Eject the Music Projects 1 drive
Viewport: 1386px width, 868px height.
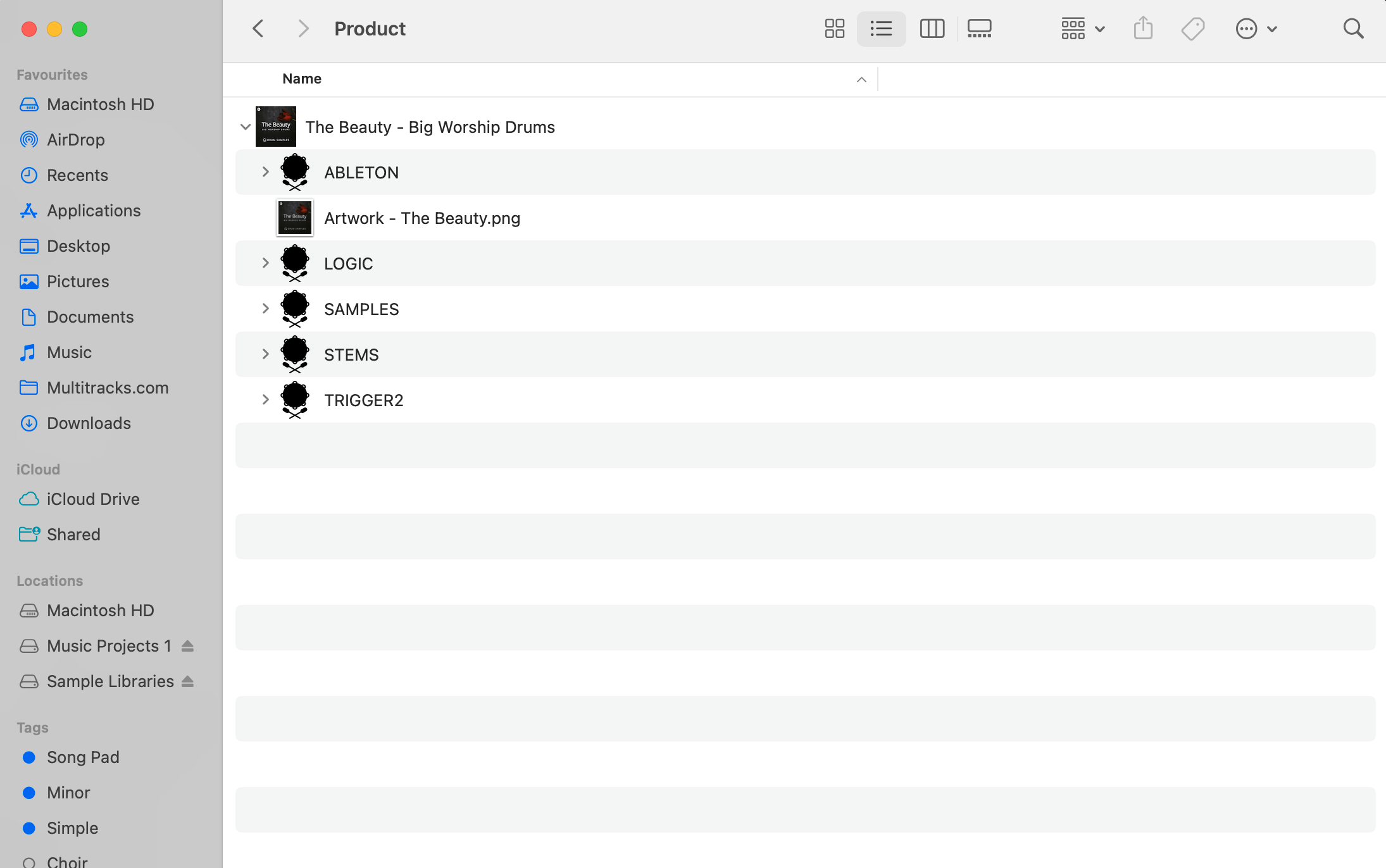(187, 646)
